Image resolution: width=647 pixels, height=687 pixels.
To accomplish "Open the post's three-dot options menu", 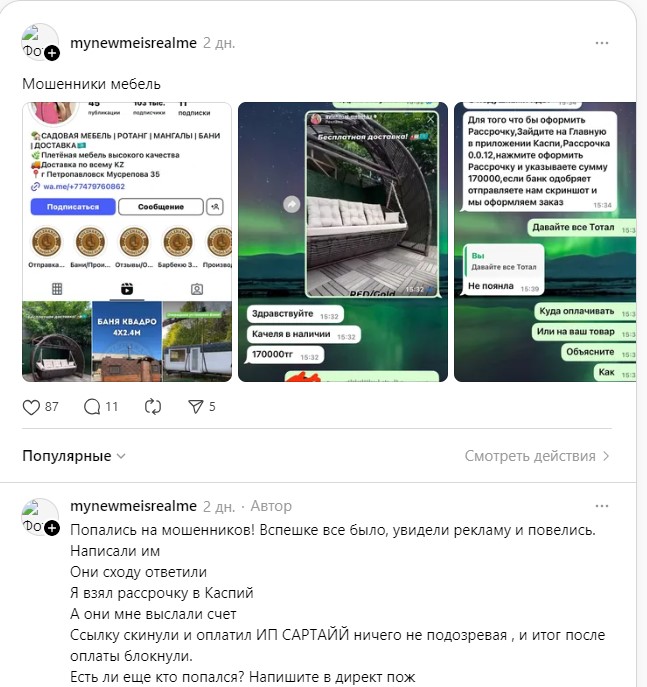I will pos(602,43).
